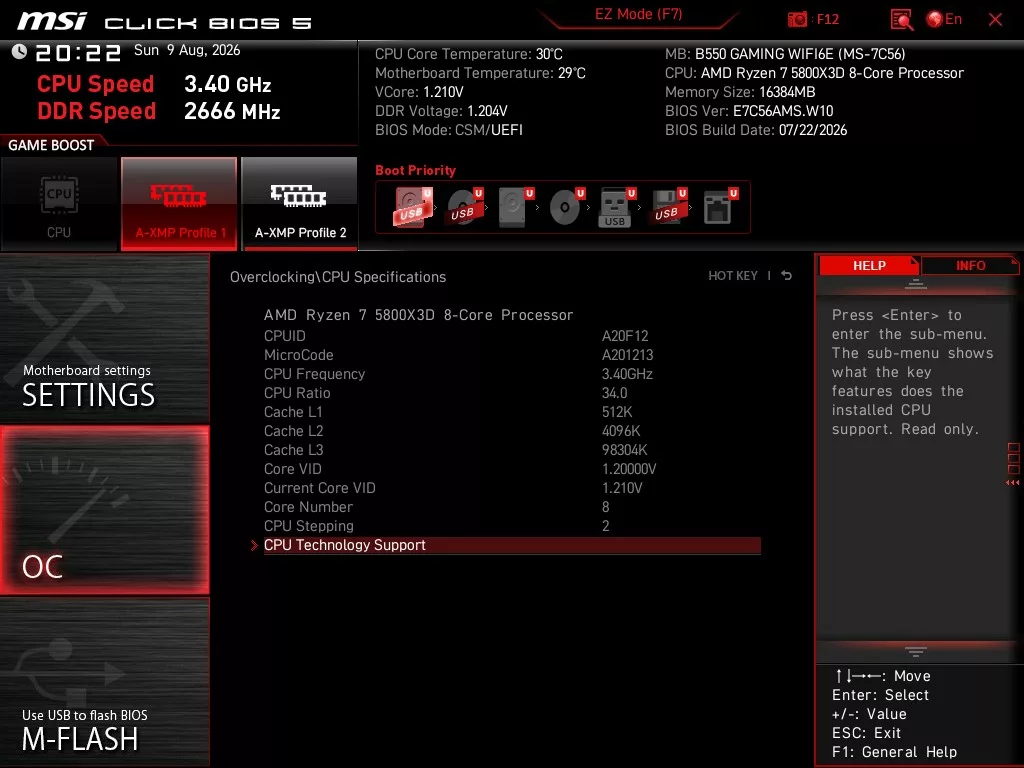Toggle the Game Boost CPU button
The width and height of the screenshot is (1024, 768).
pos(59,204)
